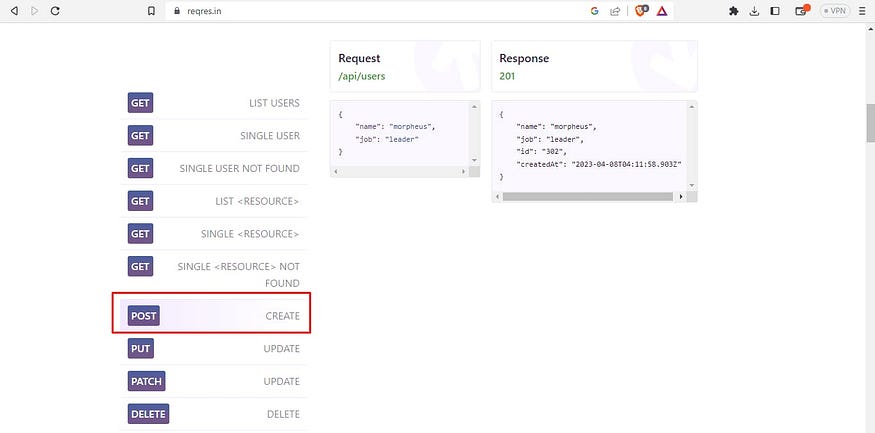Click the response box down scroll arrow
This screenshot has width=875, height=433.
coord(692,185)
